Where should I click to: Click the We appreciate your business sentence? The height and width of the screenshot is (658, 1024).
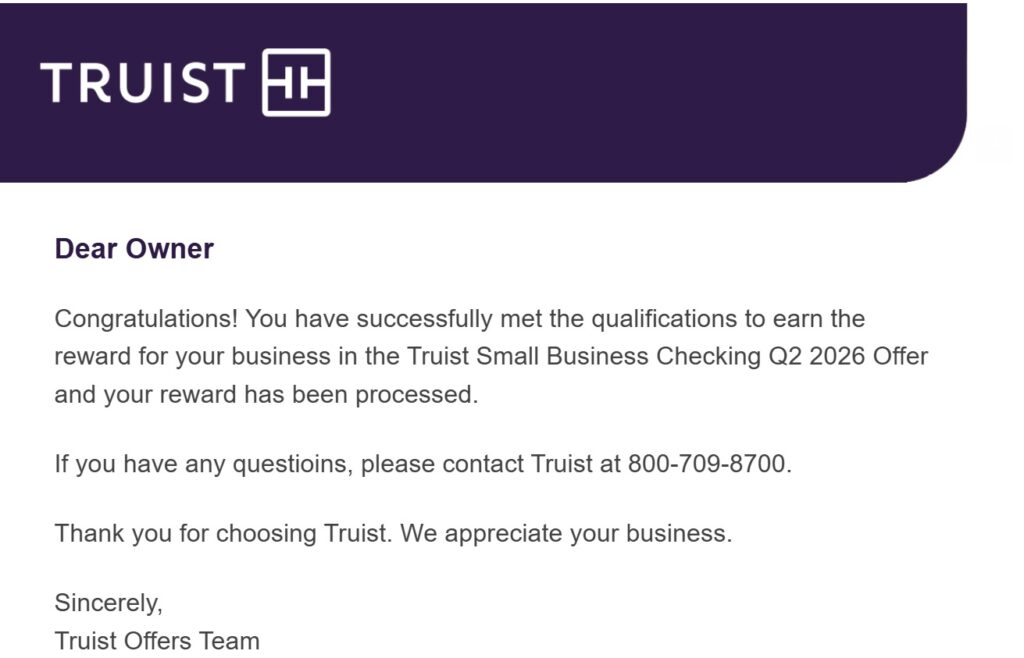click(566, 533)
